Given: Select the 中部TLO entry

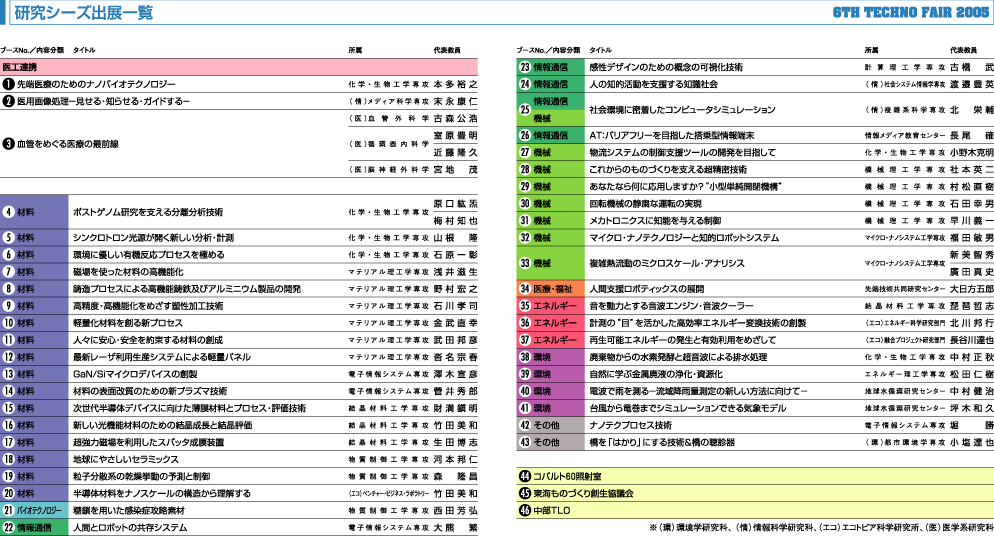Looking at the screenshot, I should click(552, 511).
